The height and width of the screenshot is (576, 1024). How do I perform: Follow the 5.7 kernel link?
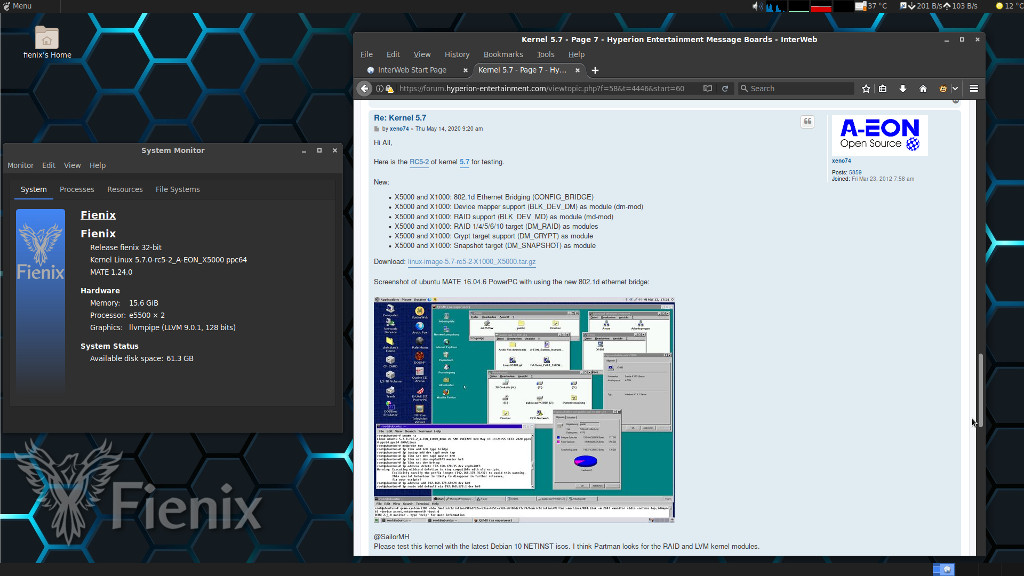pyautogui.click(x=464, y=162)
